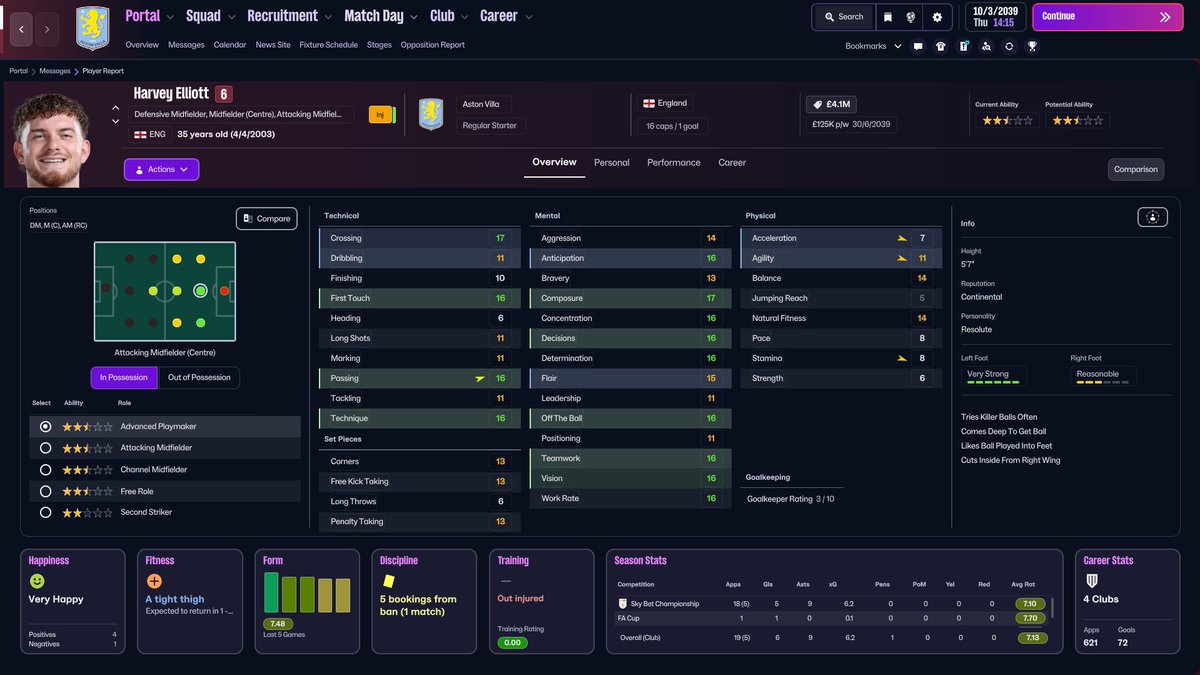Image resolution: width=1200 pixels, height=675 pixels.
Task: Click the England flag beside the caps info
Action: [x=649, y=103]
